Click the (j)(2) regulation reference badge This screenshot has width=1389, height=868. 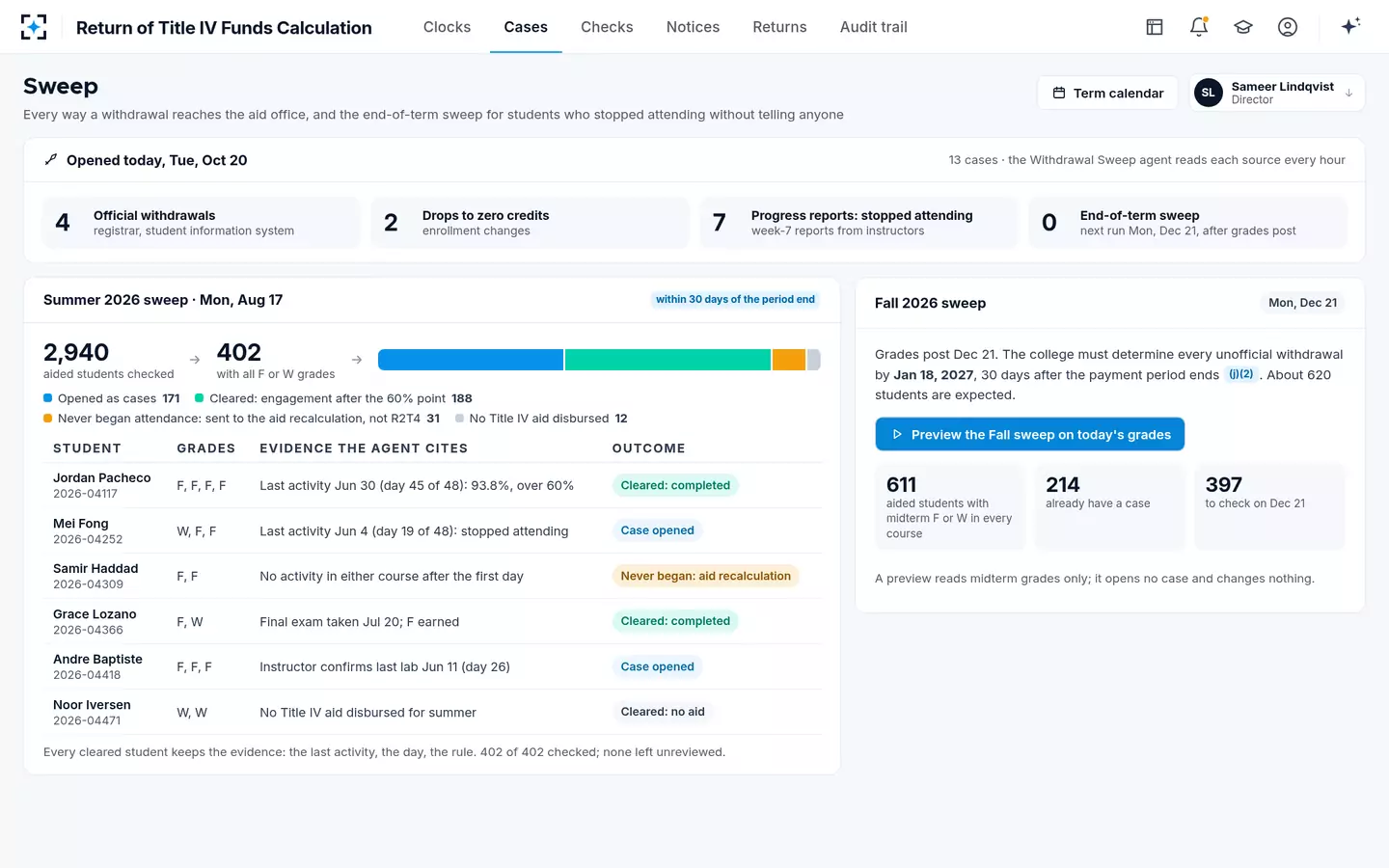(x=1241, y=374)
